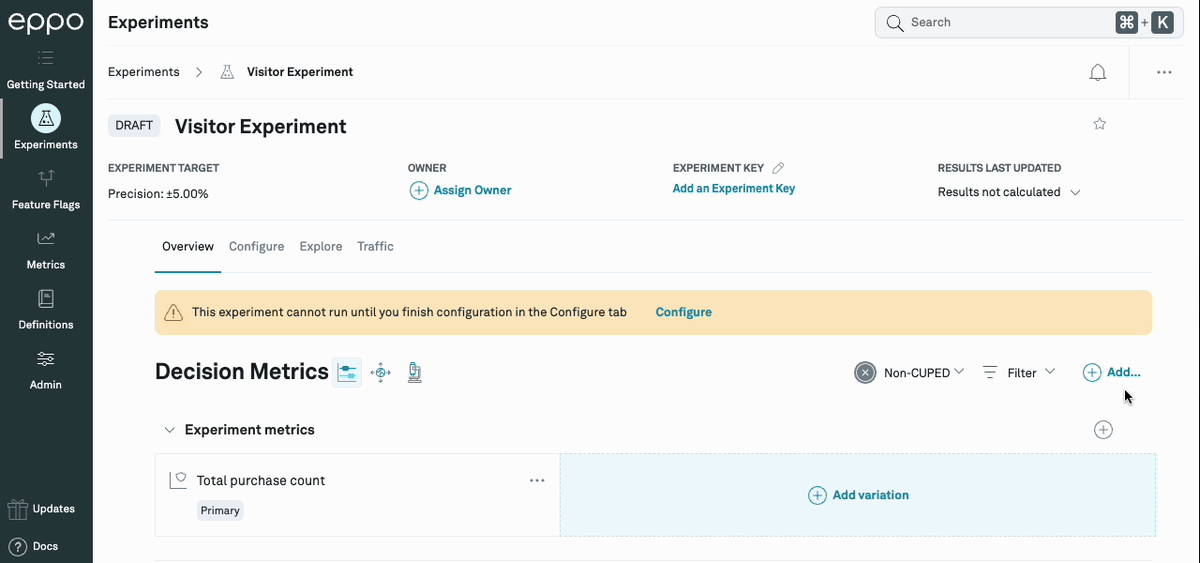1200x563 pixels.
Task: Click the Search input field
Action: [x=1000, y=22]
